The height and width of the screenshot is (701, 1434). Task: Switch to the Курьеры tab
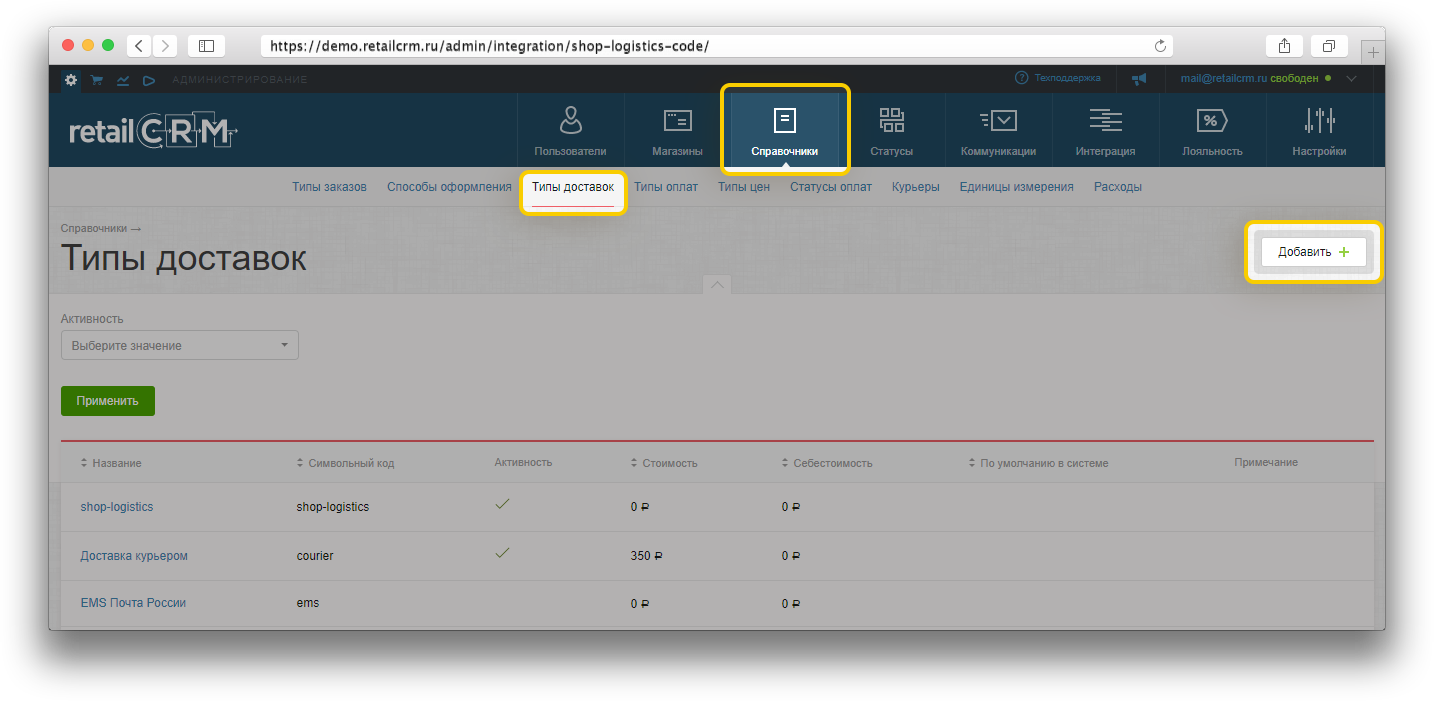point(915,187)
